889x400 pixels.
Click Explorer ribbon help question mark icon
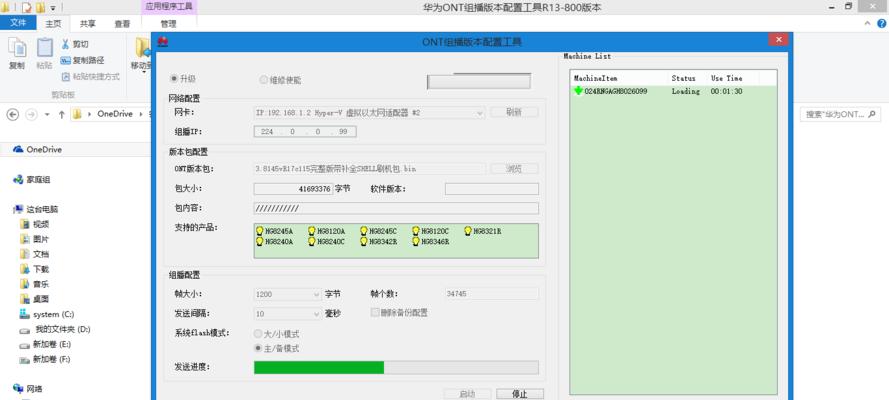click(x=882, y=23)
